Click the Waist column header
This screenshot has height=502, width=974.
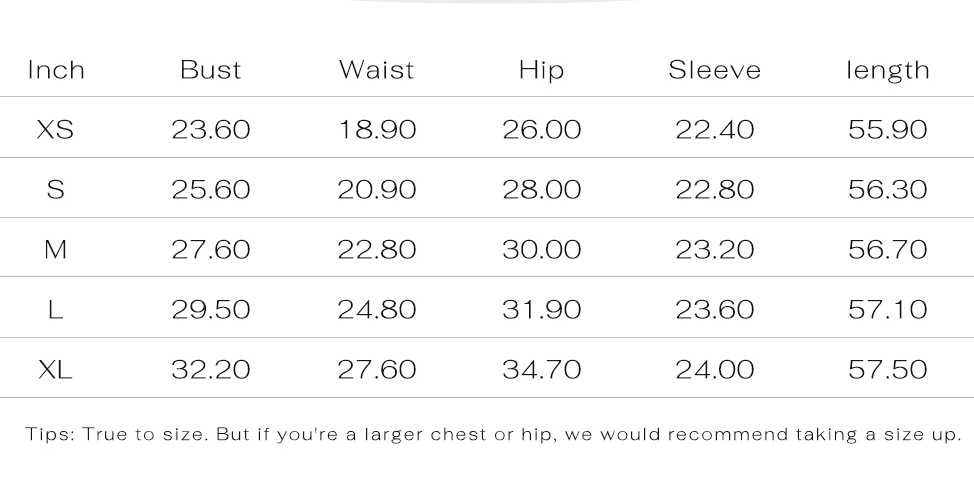(376, 70)
